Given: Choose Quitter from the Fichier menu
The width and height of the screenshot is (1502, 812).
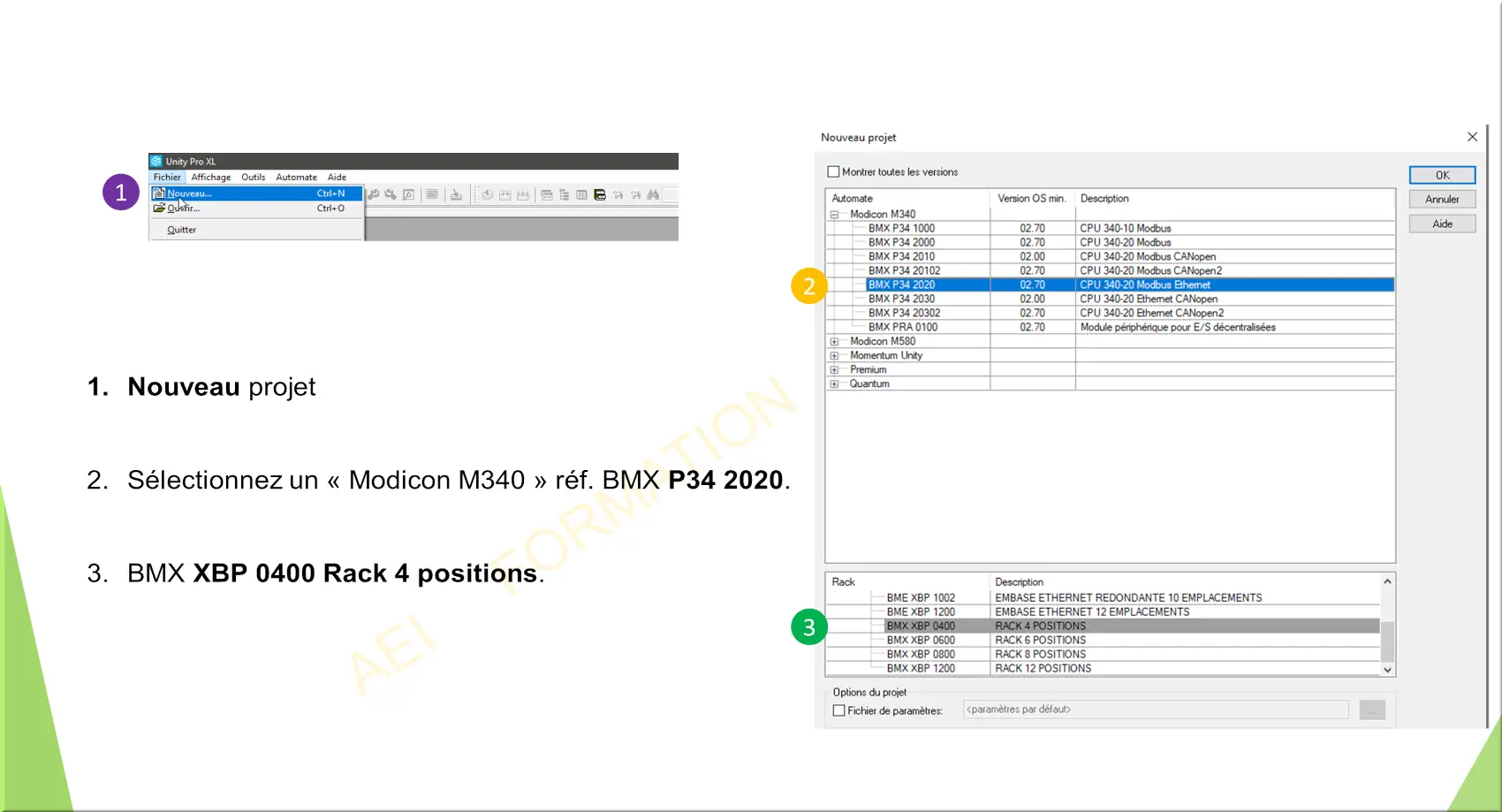Looking at the screenshot, I should coord(257,230).
